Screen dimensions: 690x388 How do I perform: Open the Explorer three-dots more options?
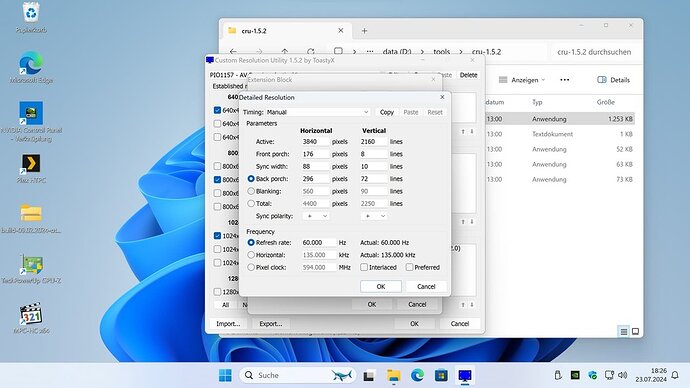565,80
